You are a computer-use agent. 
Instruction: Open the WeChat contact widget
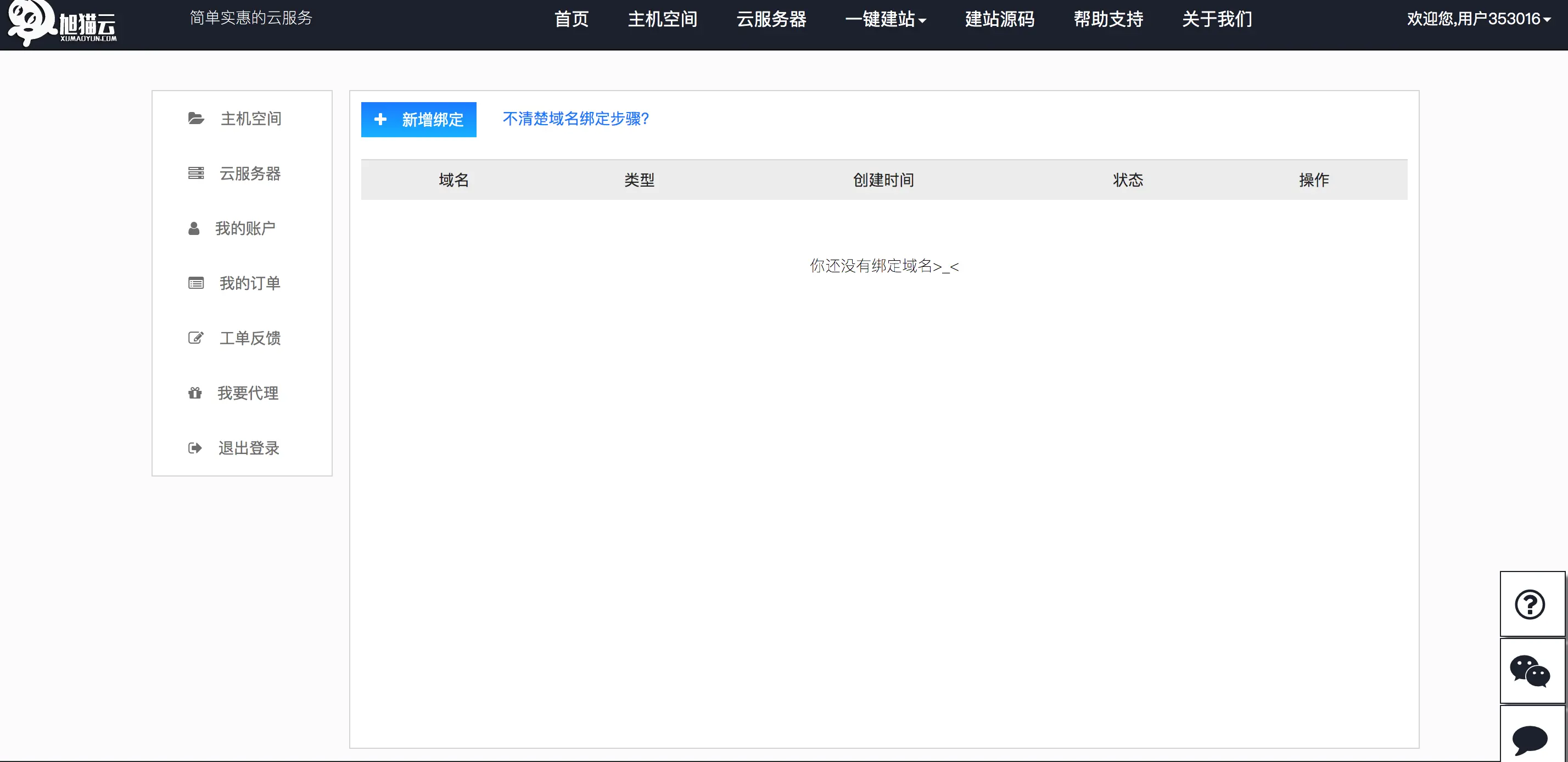coord(1531,671)
